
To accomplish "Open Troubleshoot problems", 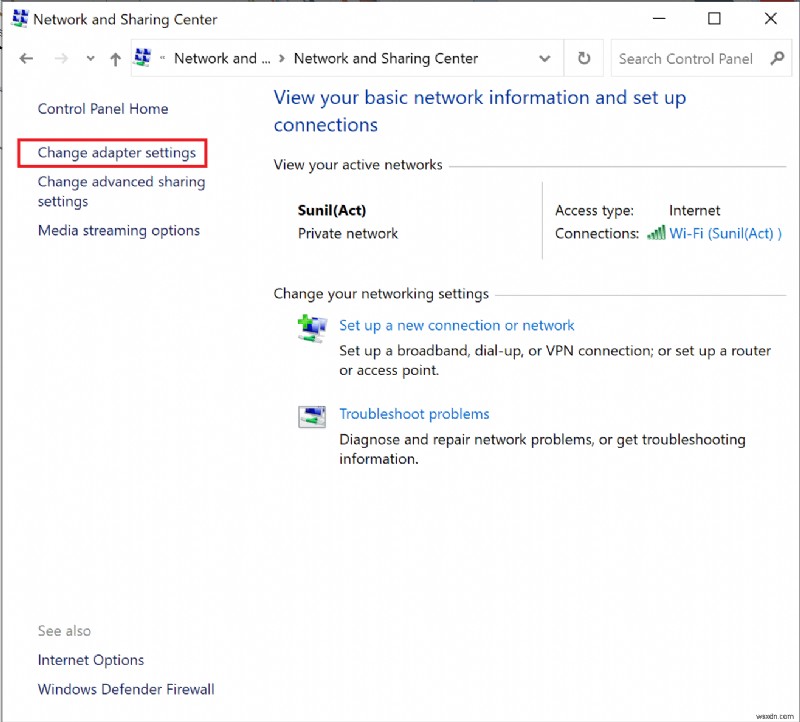I will click(x=414, y=414).
